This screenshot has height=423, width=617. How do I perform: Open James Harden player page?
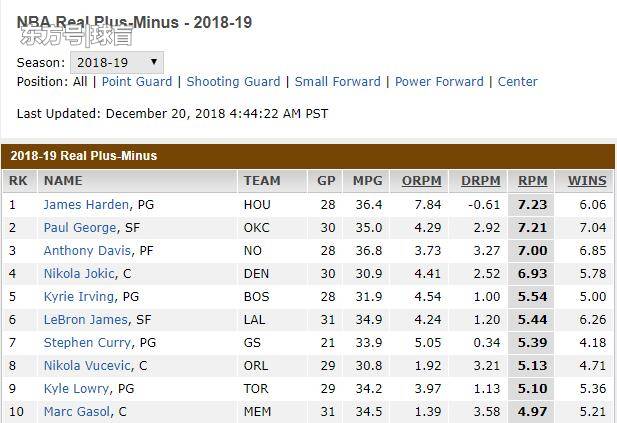coord(86,205)
